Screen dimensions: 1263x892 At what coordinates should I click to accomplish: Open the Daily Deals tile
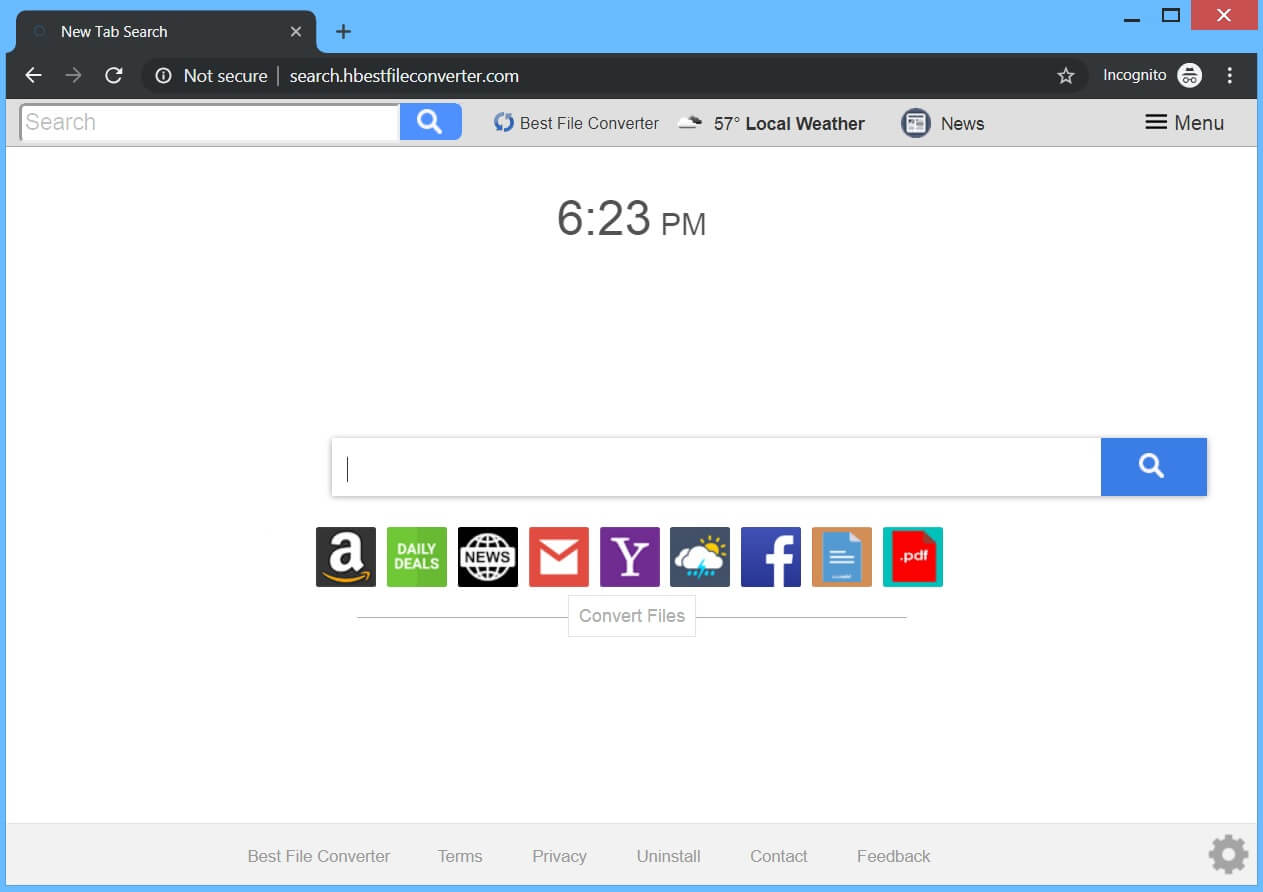[417, 557]
